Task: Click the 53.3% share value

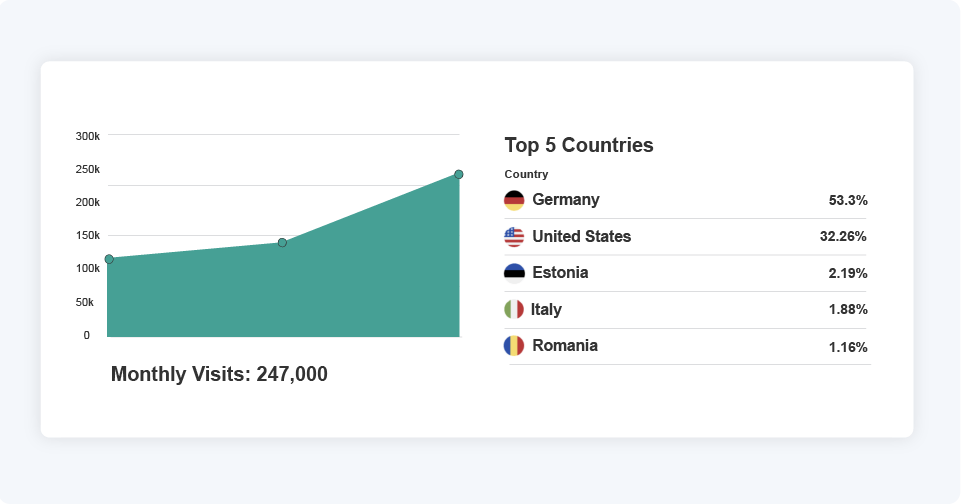Action: point(848,200)
